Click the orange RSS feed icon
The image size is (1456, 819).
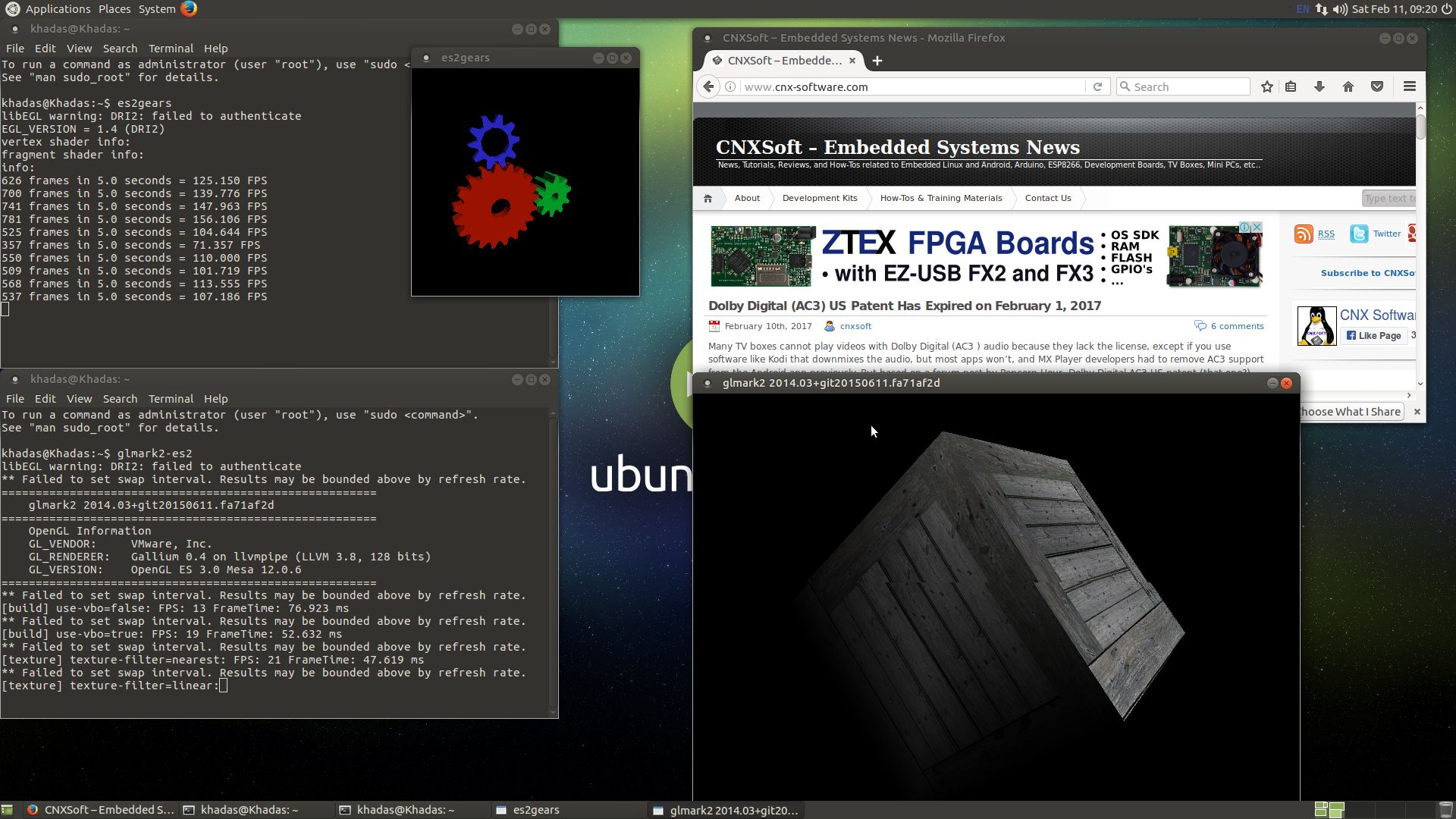(x=1304, y=234)
